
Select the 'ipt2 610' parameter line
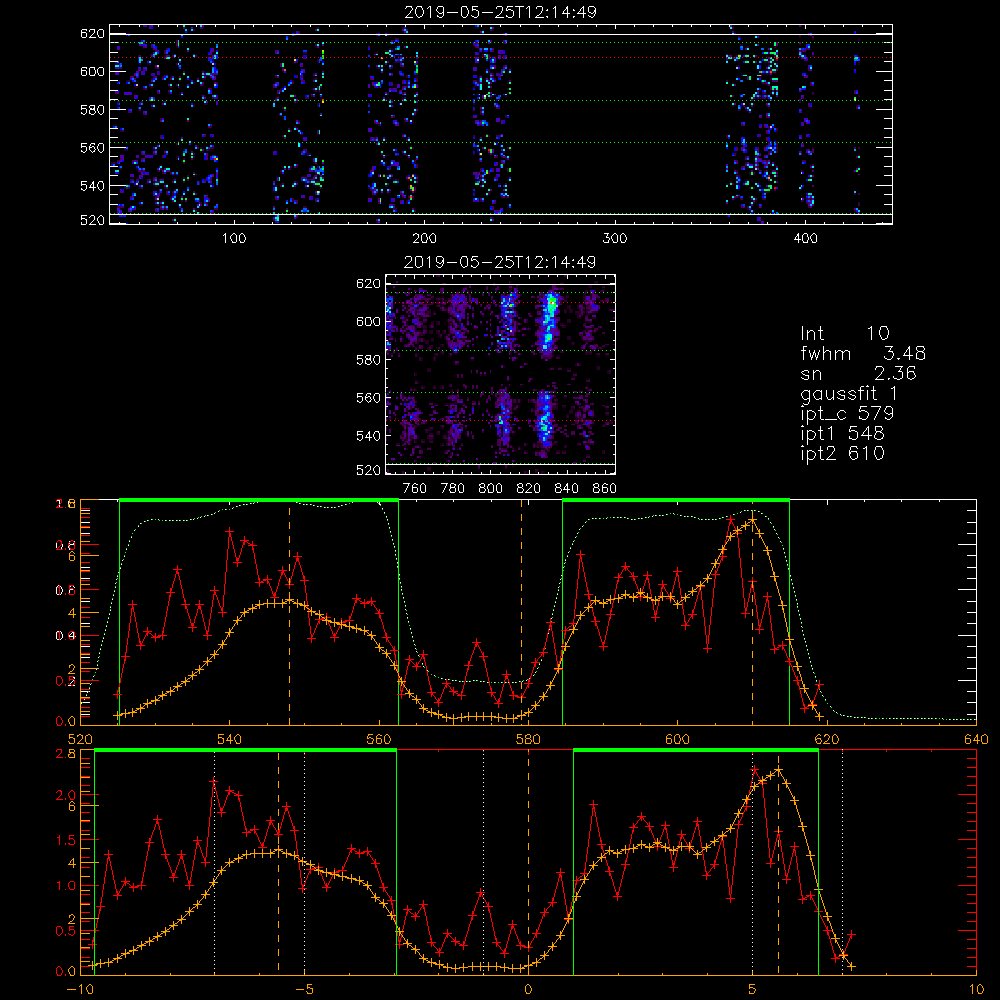tap(842, 453)
